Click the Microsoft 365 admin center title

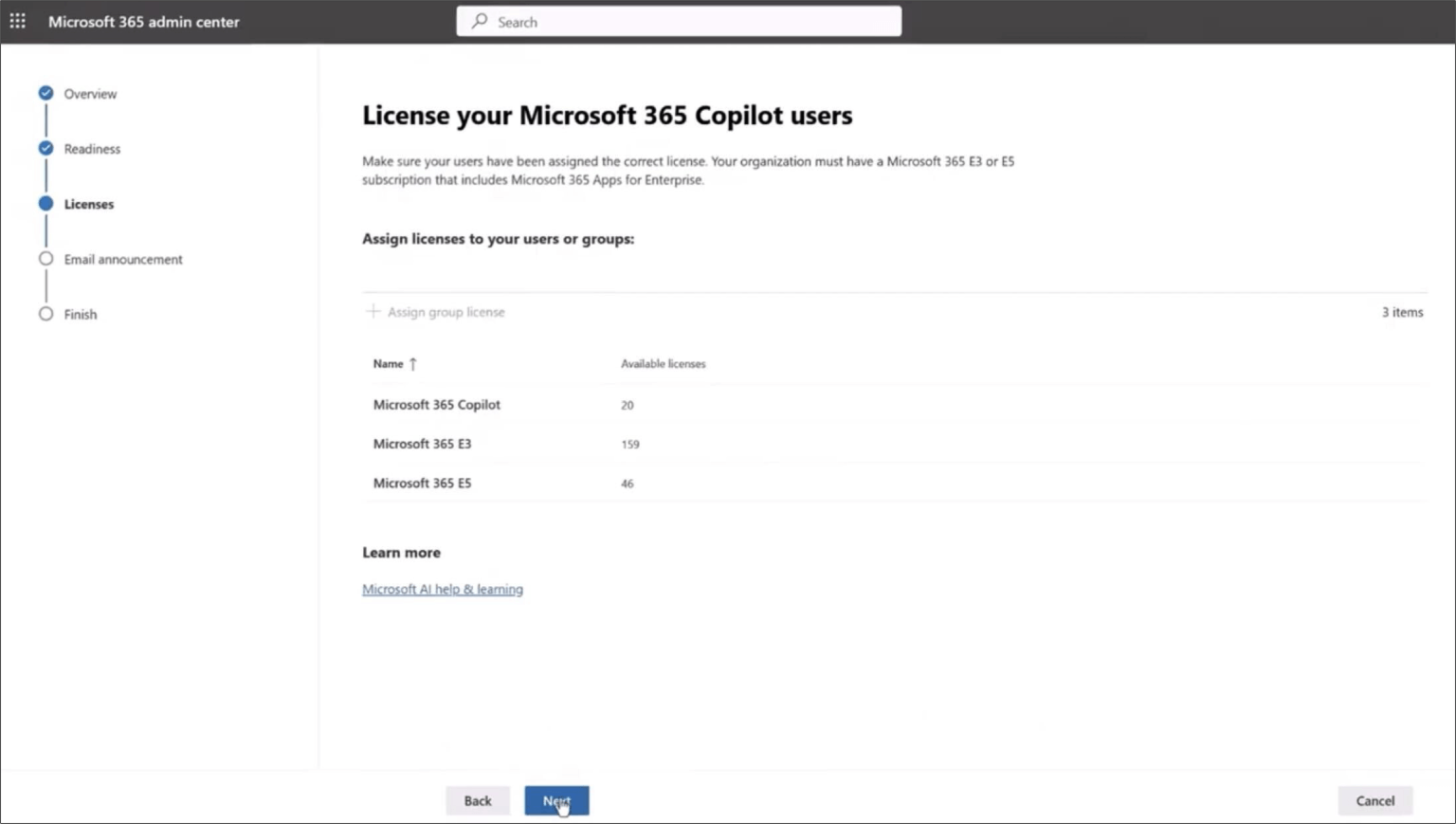(144, 22)
